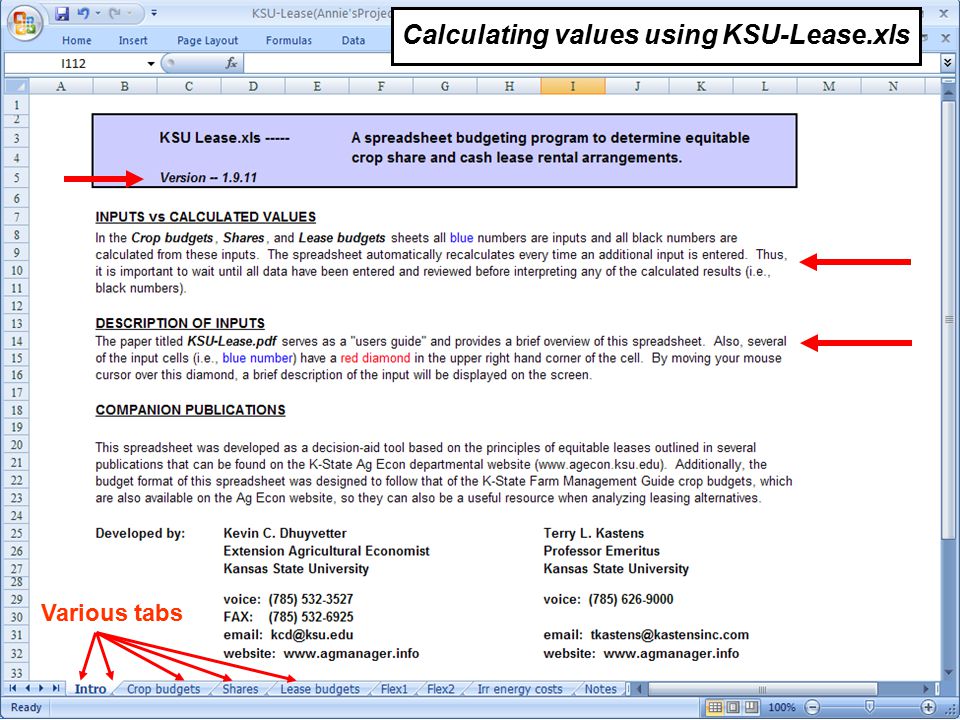Click the Name Box showing I112
This screenshot has width=960, height=720.
73,63
